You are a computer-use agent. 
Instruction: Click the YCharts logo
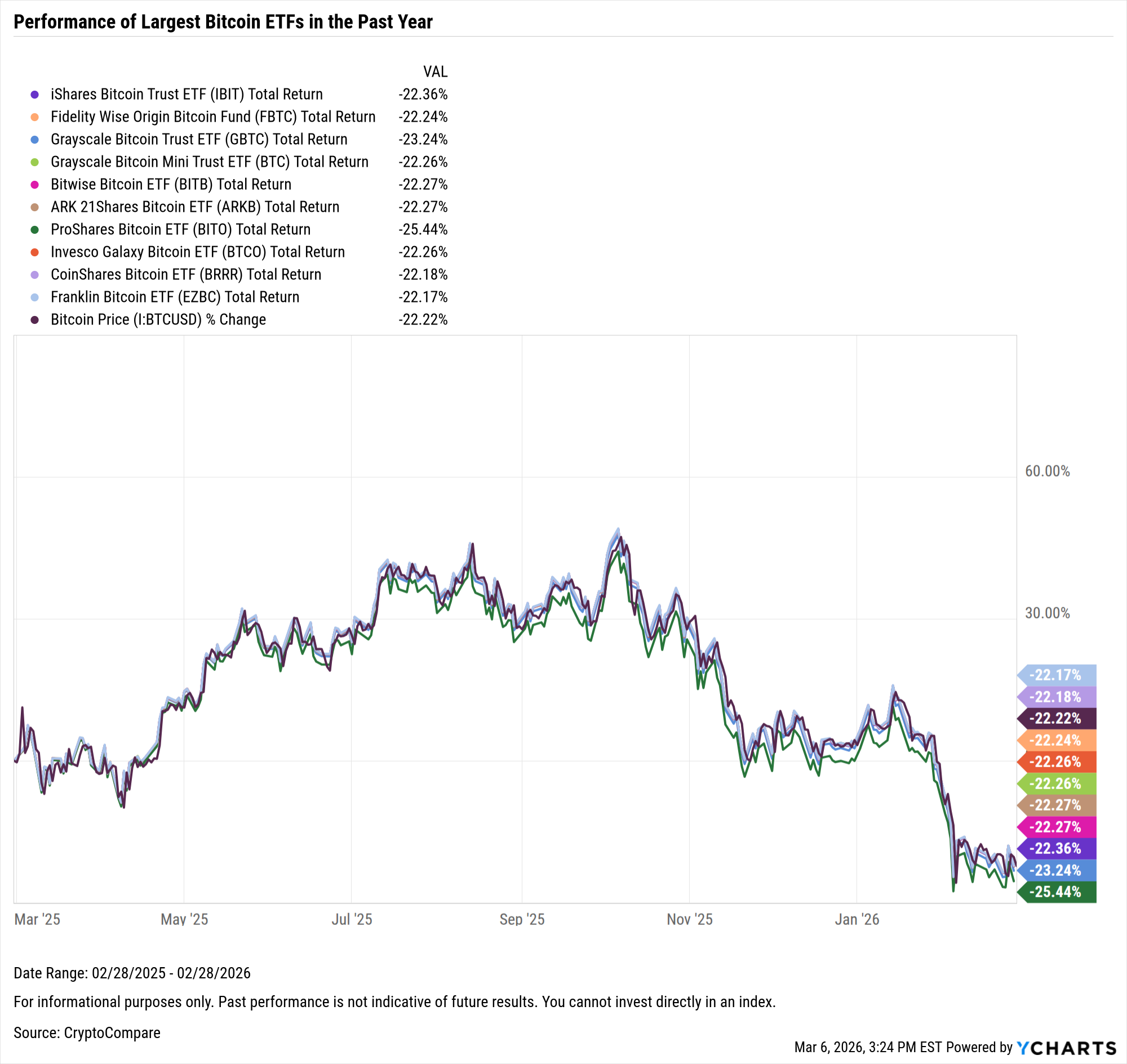[1067, 1048]
